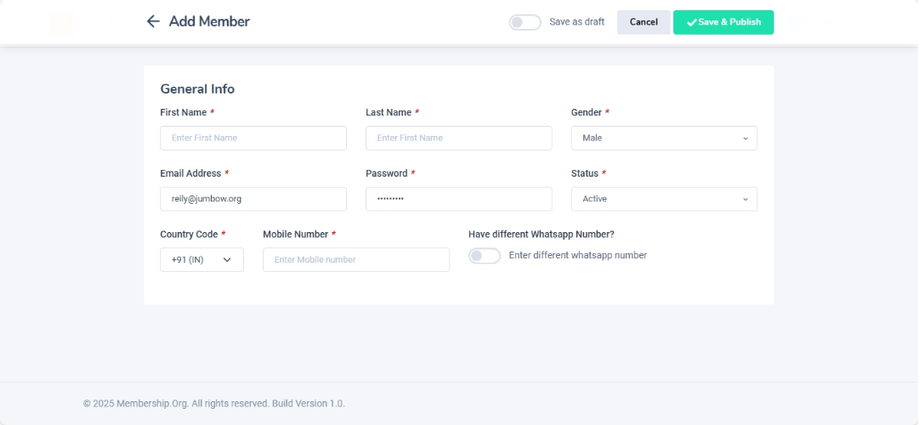
Task: Click the Password input field
Action: 458,199
